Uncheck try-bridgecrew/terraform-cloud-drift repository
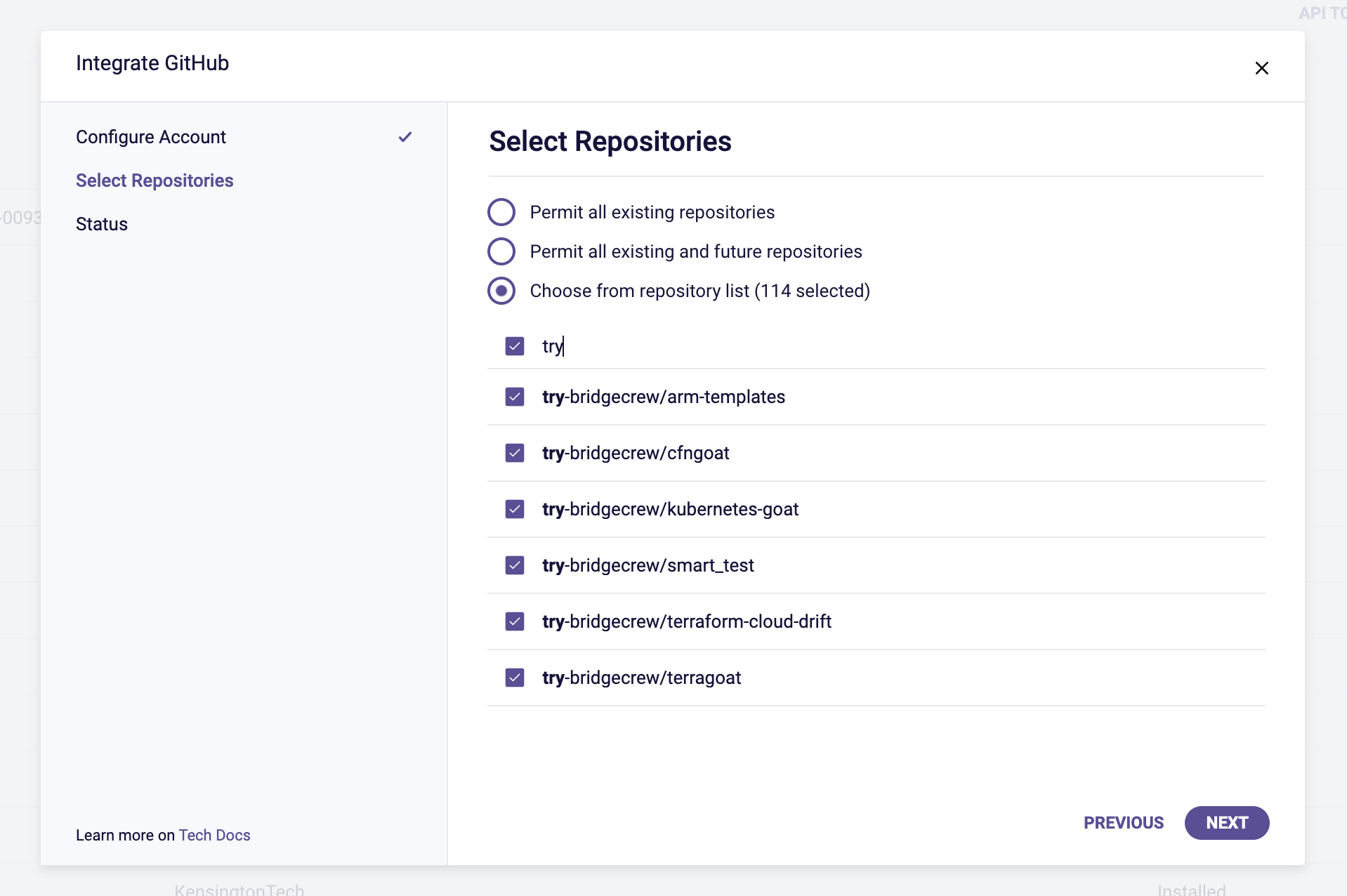This screenshot has width=1347, height=896. [x=515, y=621]
